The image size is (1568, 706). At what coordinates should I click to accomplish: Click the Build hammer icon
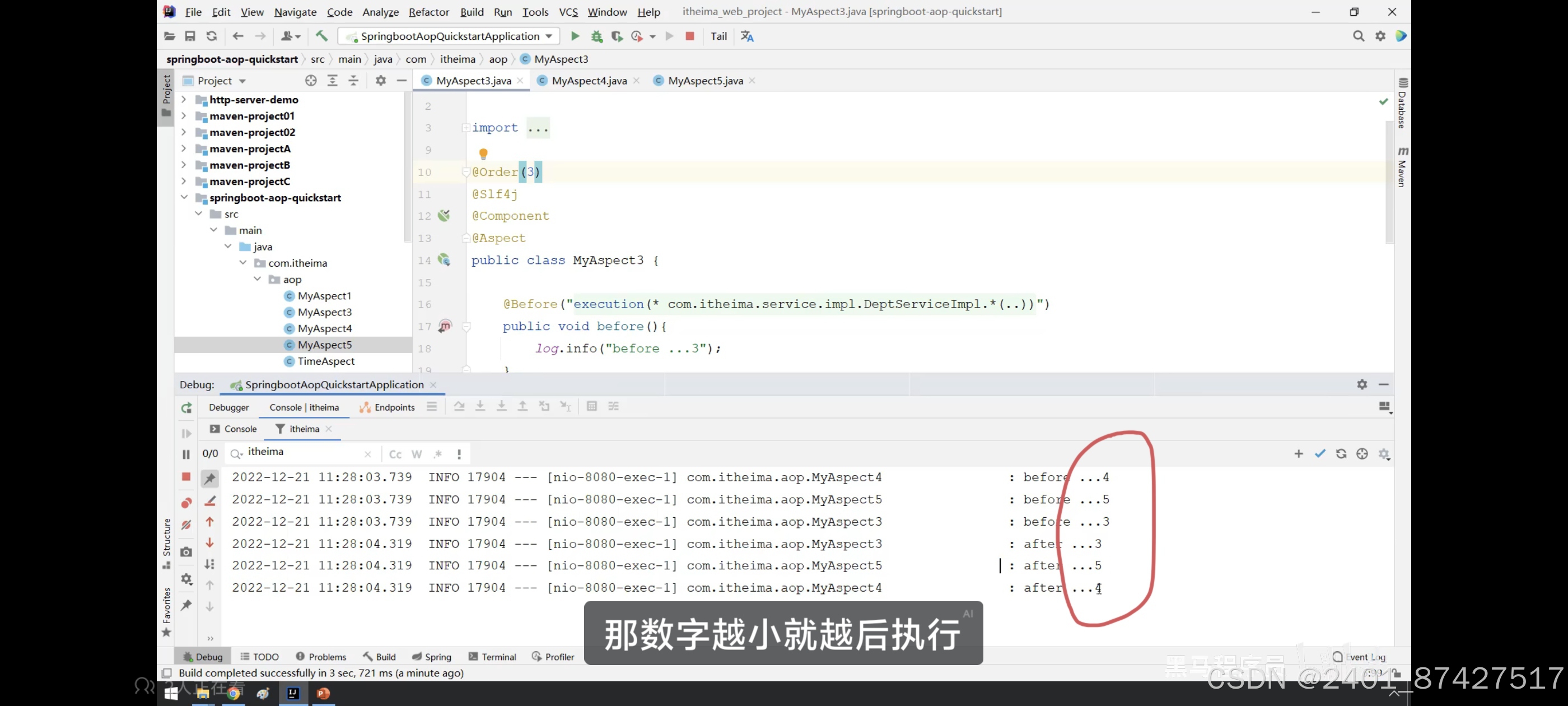321,36
